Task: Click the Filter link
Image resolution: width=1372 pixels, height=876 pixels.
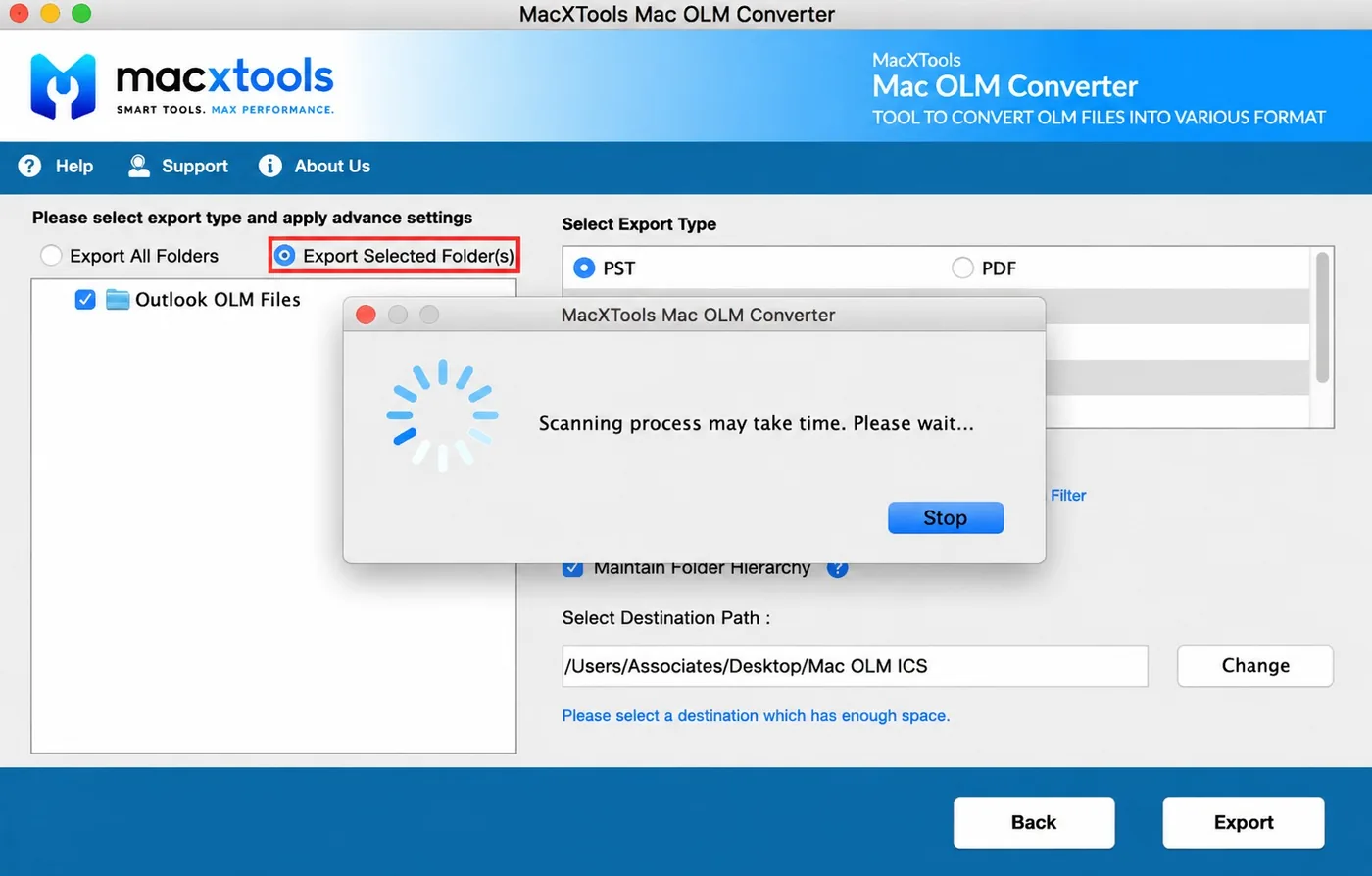Action: [1068, 495]
